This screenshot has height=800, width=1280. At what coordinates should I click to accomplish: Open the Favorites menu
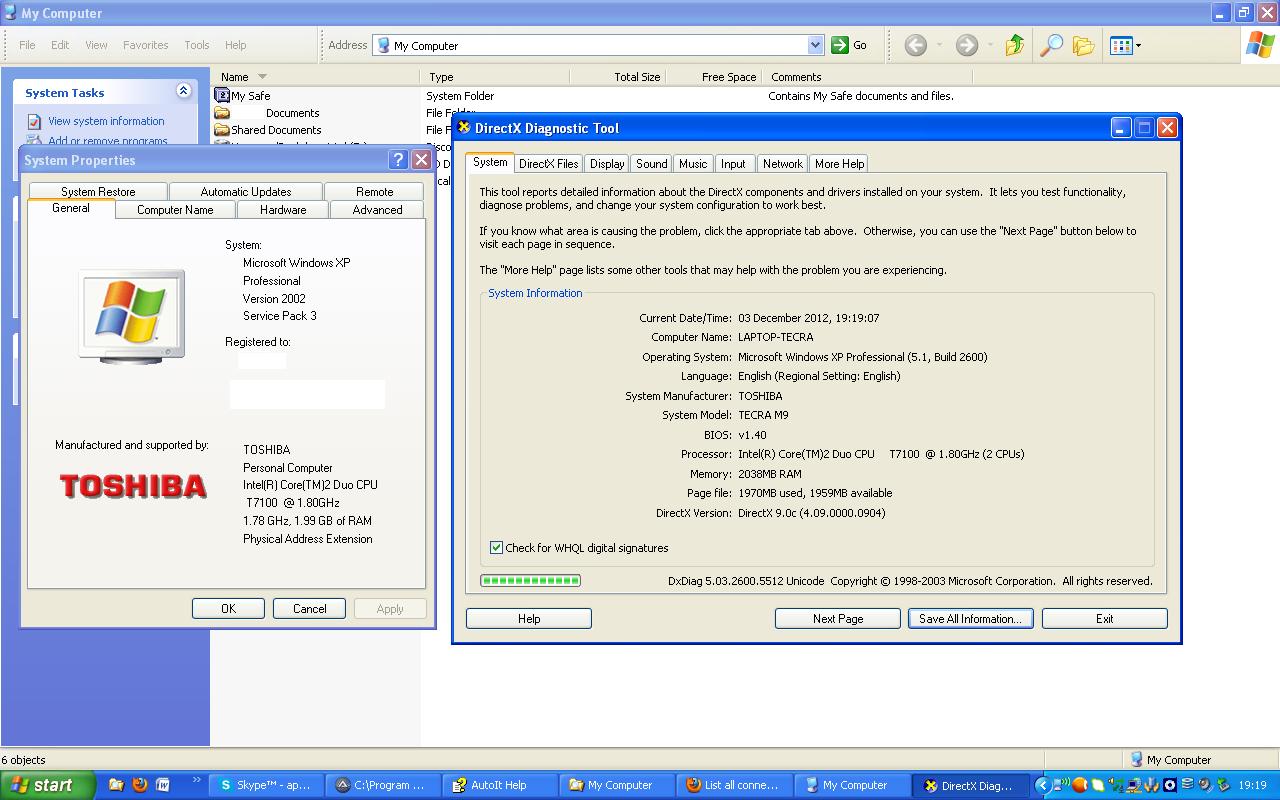pyautogui.click(x=146, y=45)
